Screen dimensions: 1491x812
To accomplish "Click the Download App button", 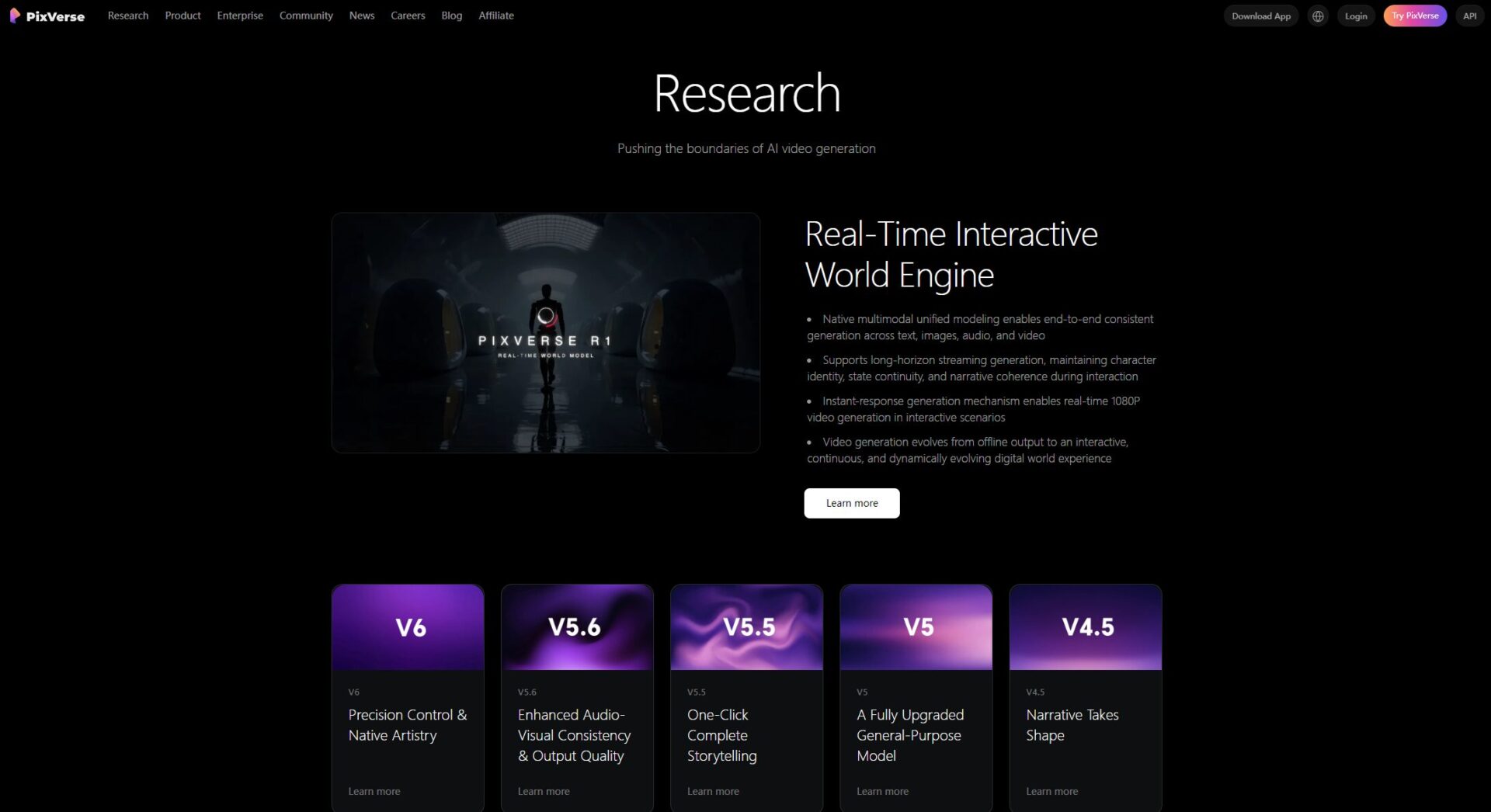I will click(1261, 16).
